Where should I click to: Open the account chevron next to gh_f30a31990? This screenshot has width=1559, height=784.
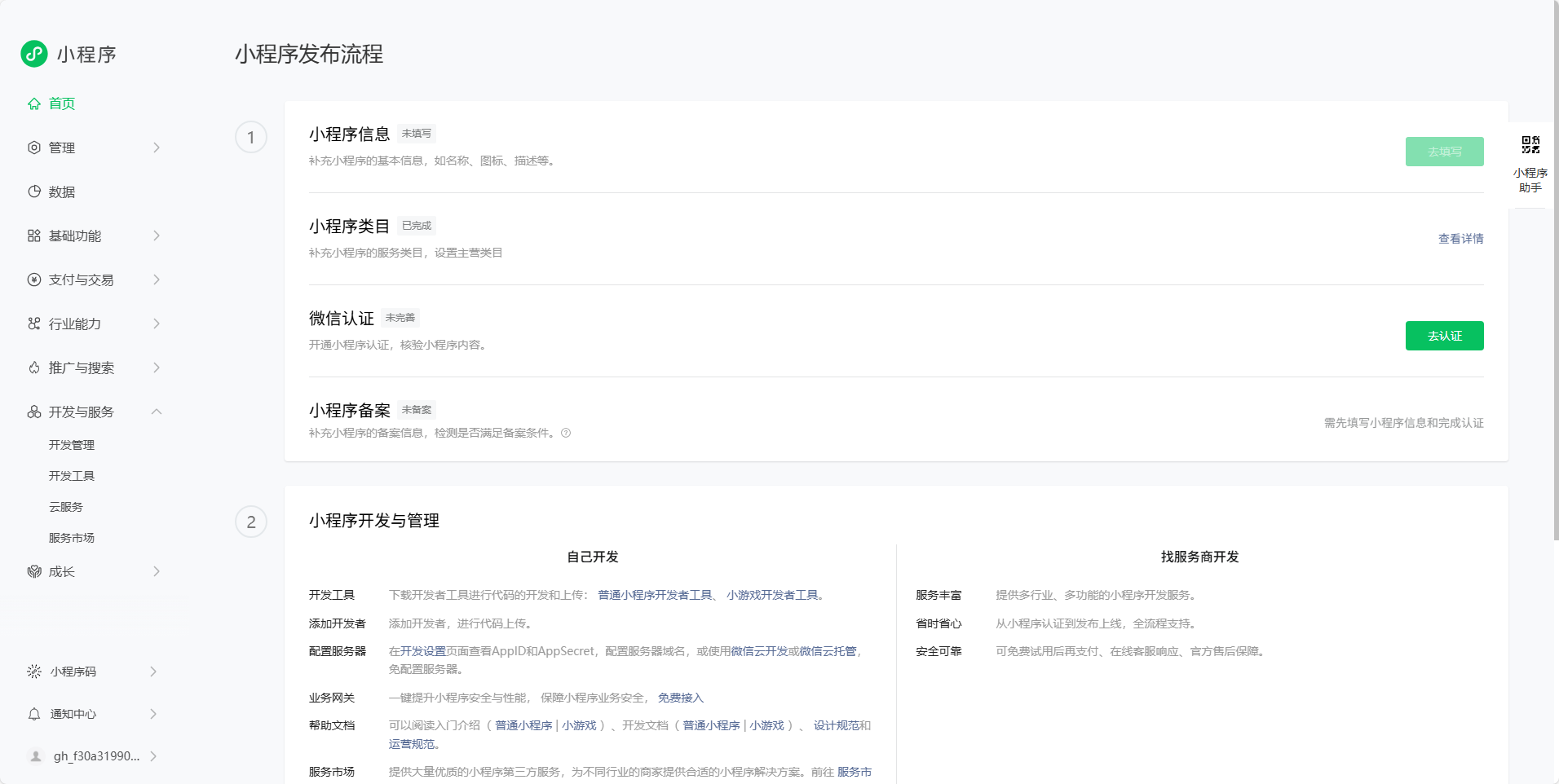coord(153,756)
